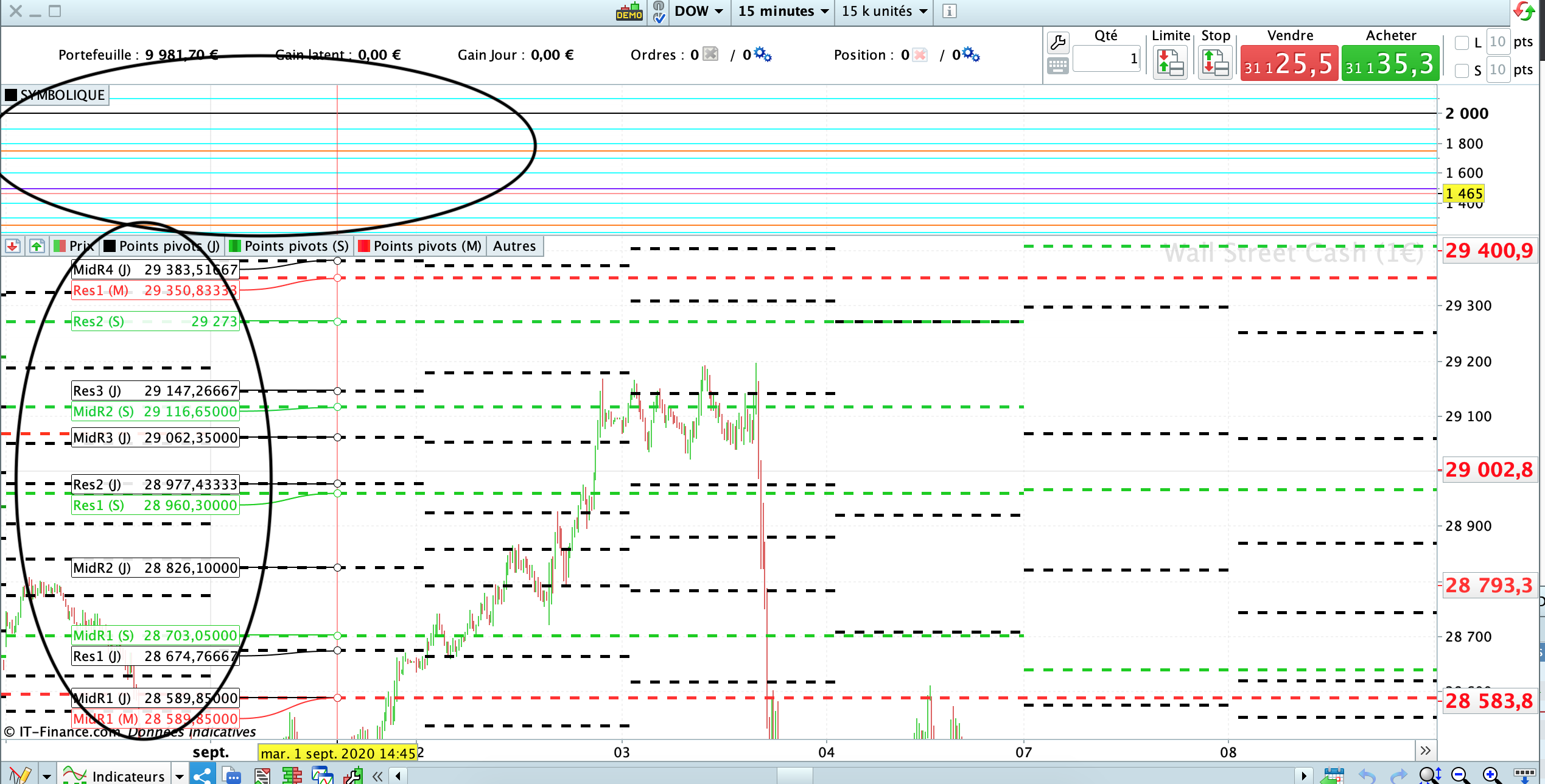This screenshot has width=1545, height=784.
Task: Click the red Vendre price button
Action: pyautogui.click(x=1289, y=63)
